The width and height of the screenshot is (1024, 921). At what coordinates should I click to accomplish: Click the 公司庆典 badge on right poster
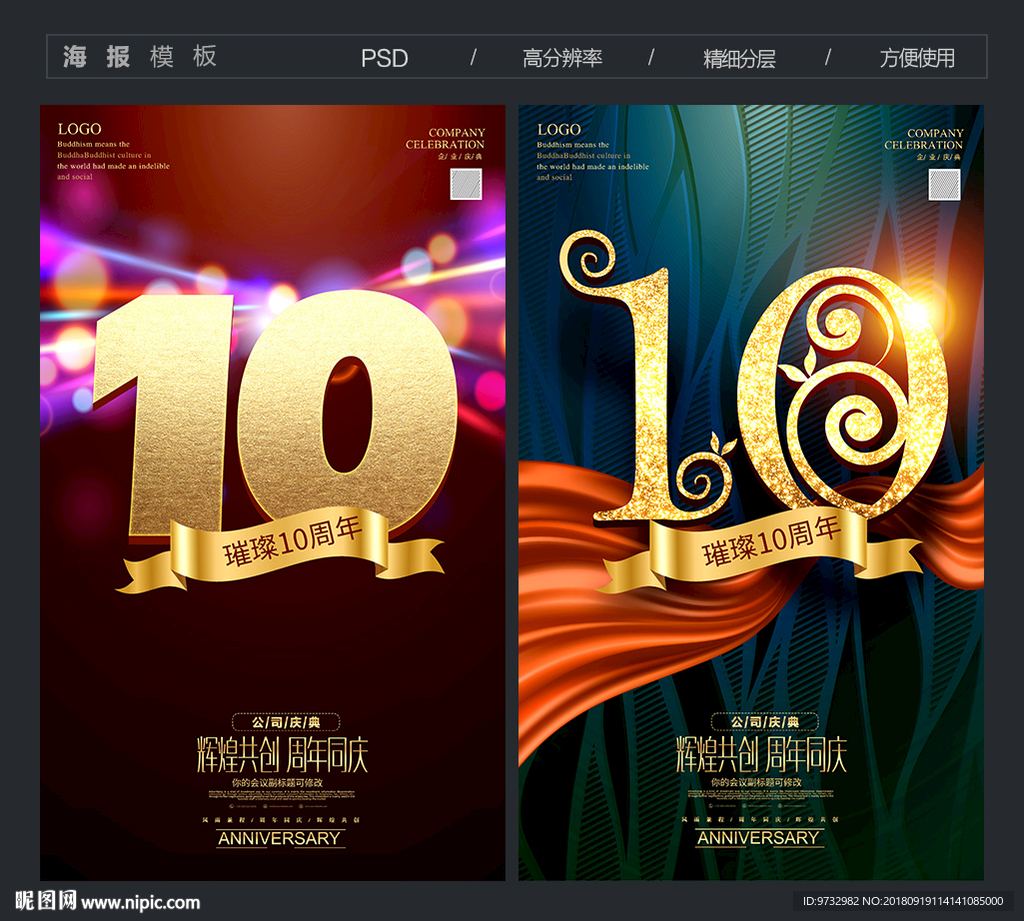[764, 722]
